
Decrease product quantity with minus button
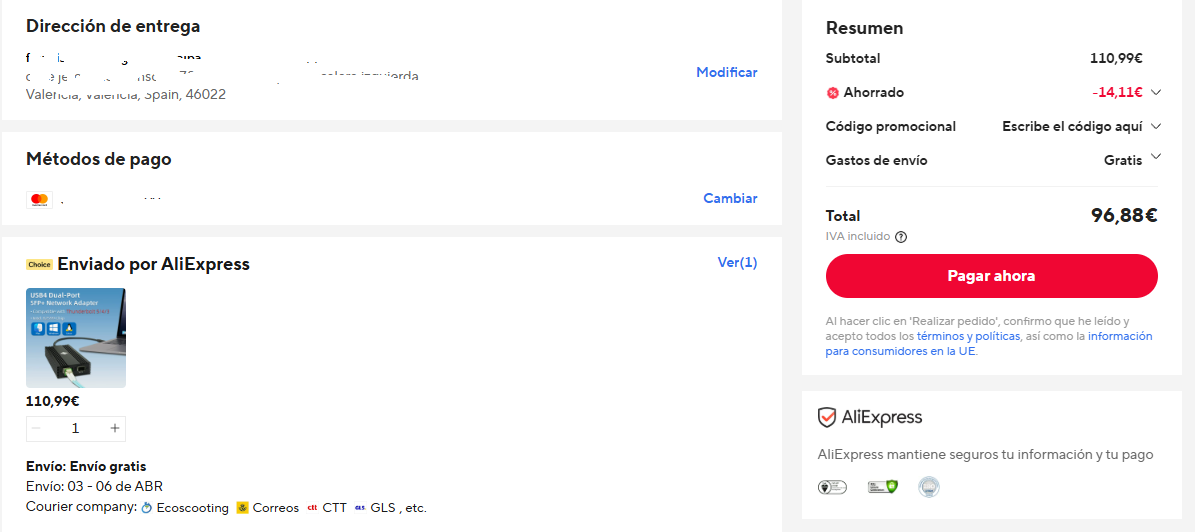click(x=37, y=428)
